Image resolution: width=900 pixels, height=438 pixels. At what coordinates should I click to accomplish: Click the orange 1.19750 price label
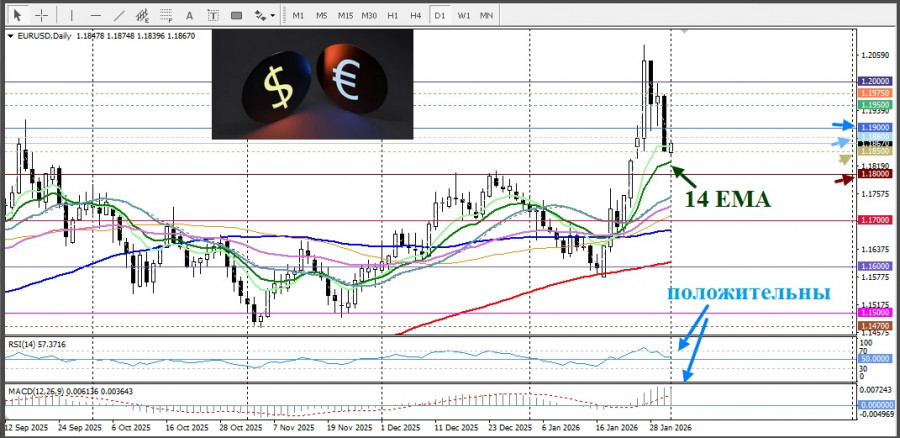(x=874, y=93)
